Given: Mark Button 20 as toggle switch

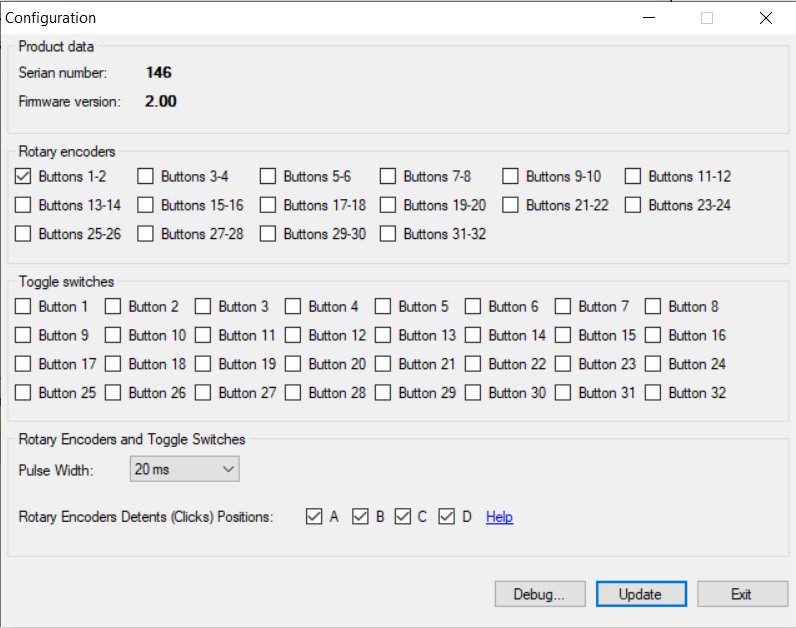Looking at the screenshot, I should (x=293, y=365).
